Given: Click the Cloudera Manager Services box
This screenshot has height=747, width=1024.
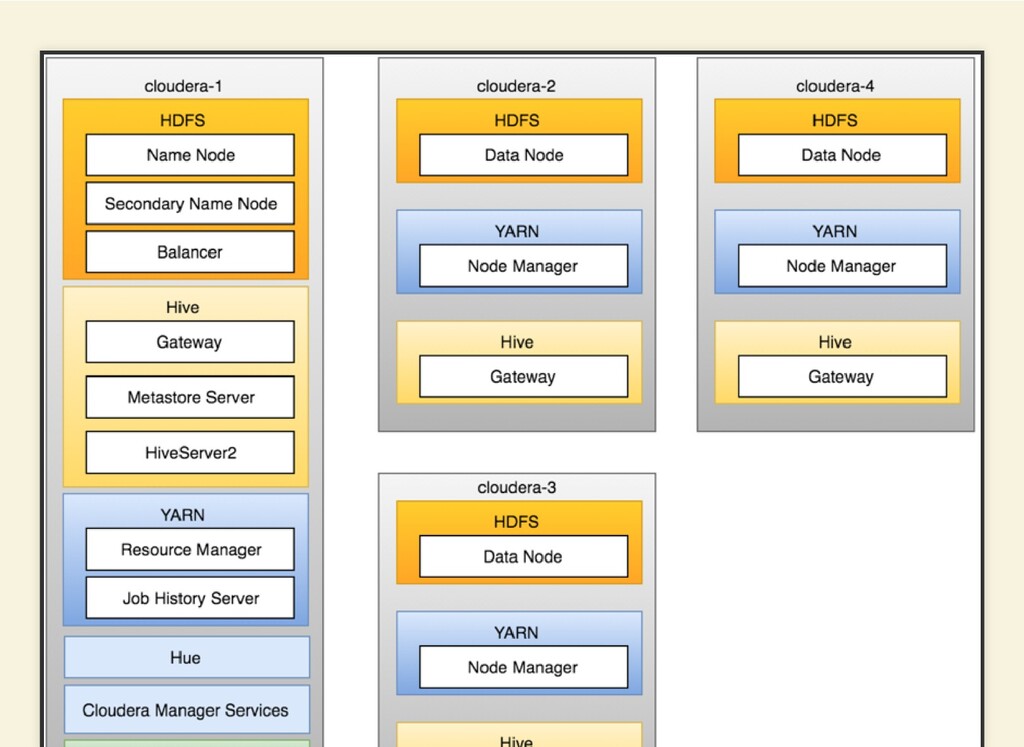Looking at the screenshot, I should 187,709.
